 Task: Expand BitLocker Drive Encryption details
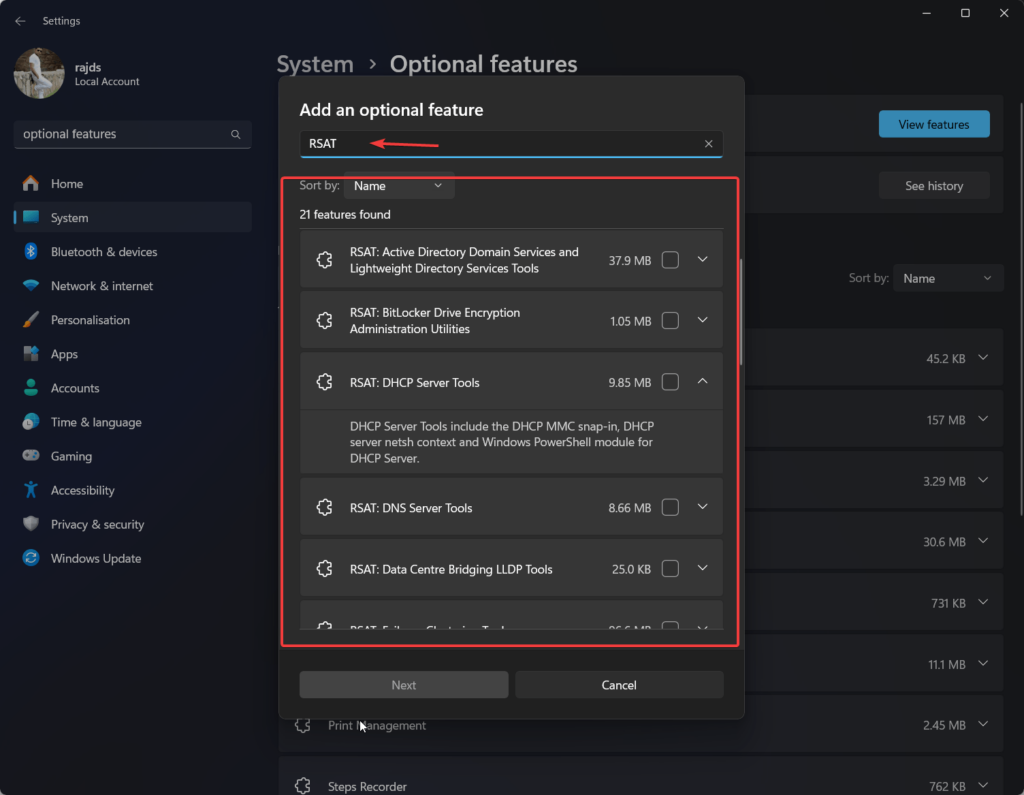click(703, 320)
